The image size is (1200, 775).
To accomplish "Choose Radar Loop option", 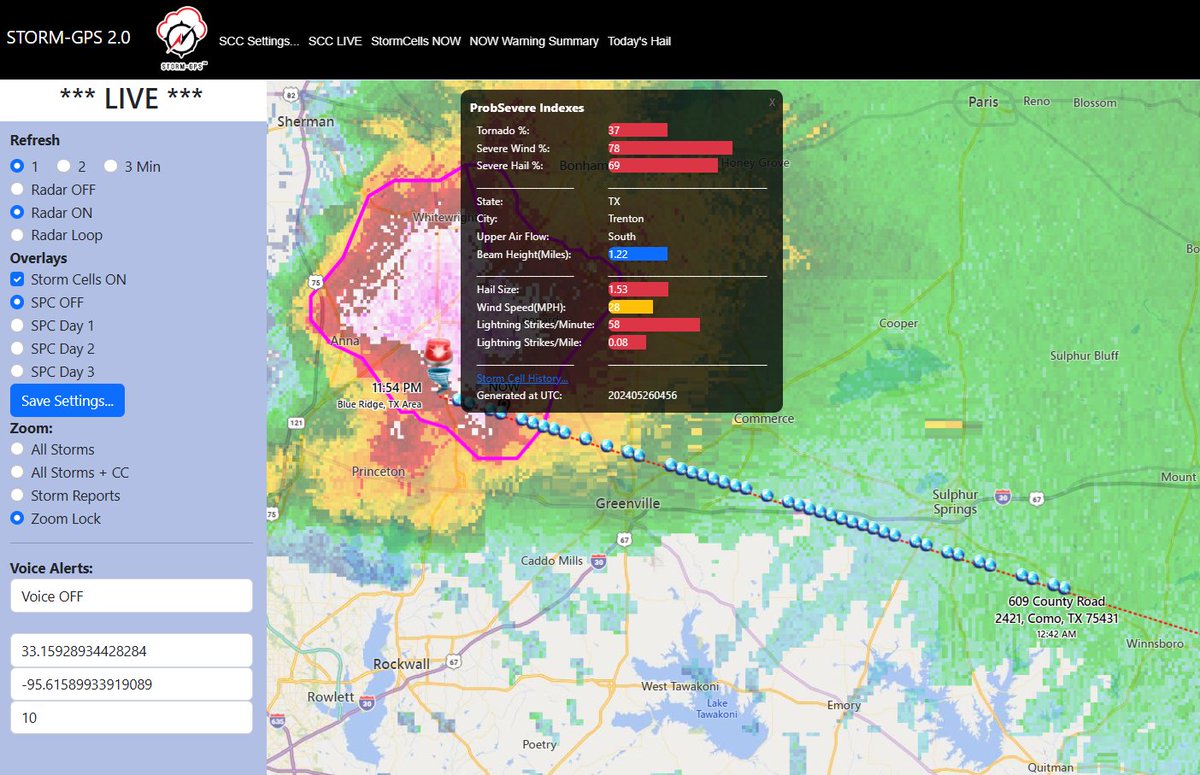I will pyautogui.click(x=17, y=235).
